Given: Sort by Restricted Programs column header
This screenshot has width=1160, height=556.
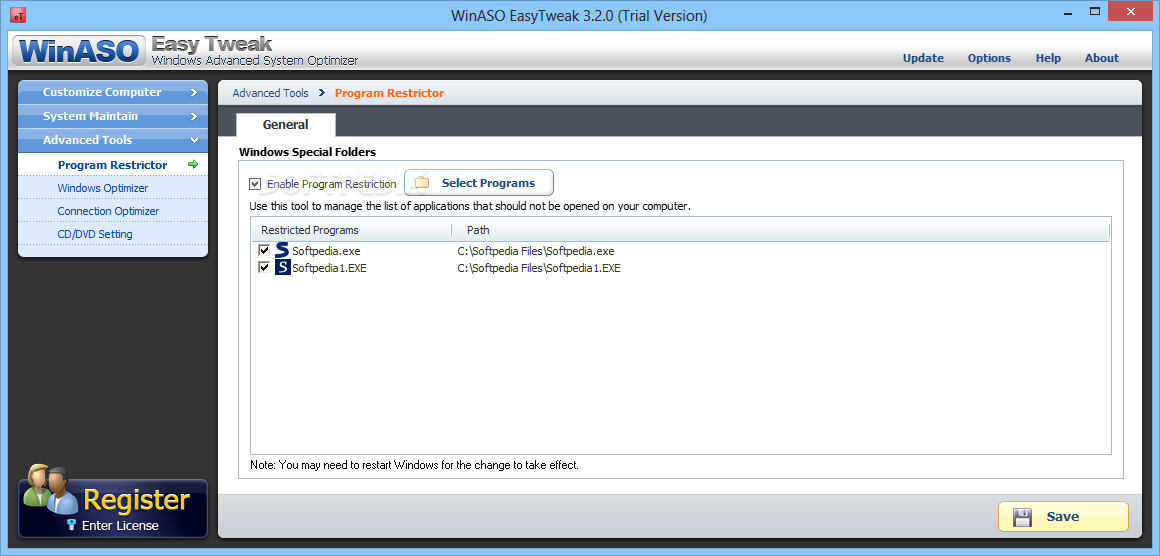Looking at the screenshot, I should click(x=351, y=230).
